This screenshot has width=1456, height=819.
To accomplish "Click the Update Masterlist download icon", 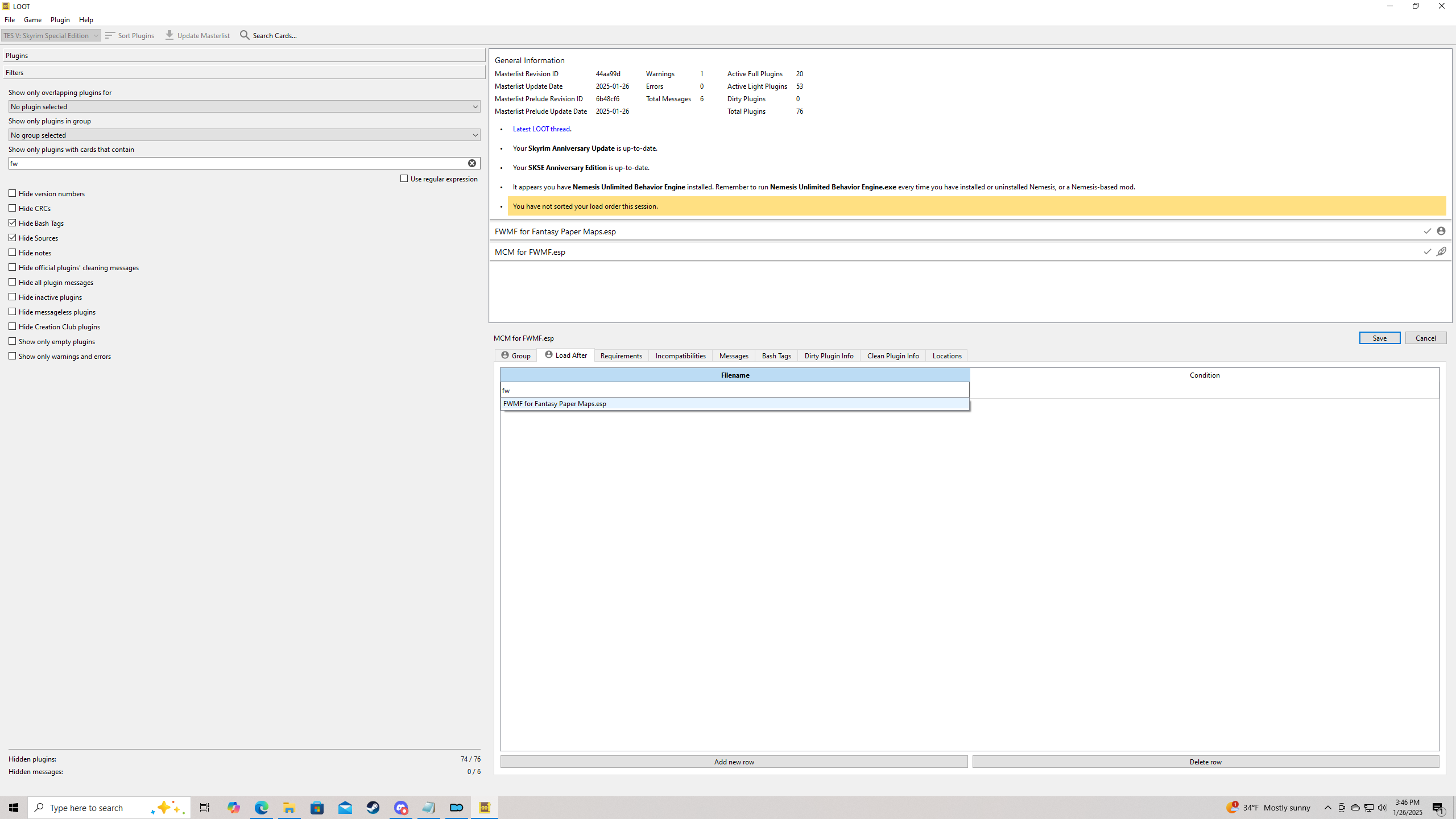I will [x=169, y=35].
